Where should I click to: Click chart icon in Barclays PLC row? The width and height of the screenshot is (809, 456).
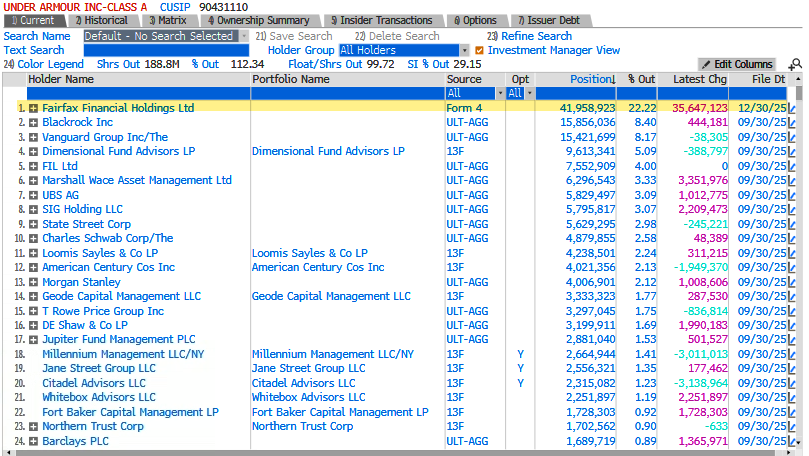click(x=792, y=441)
